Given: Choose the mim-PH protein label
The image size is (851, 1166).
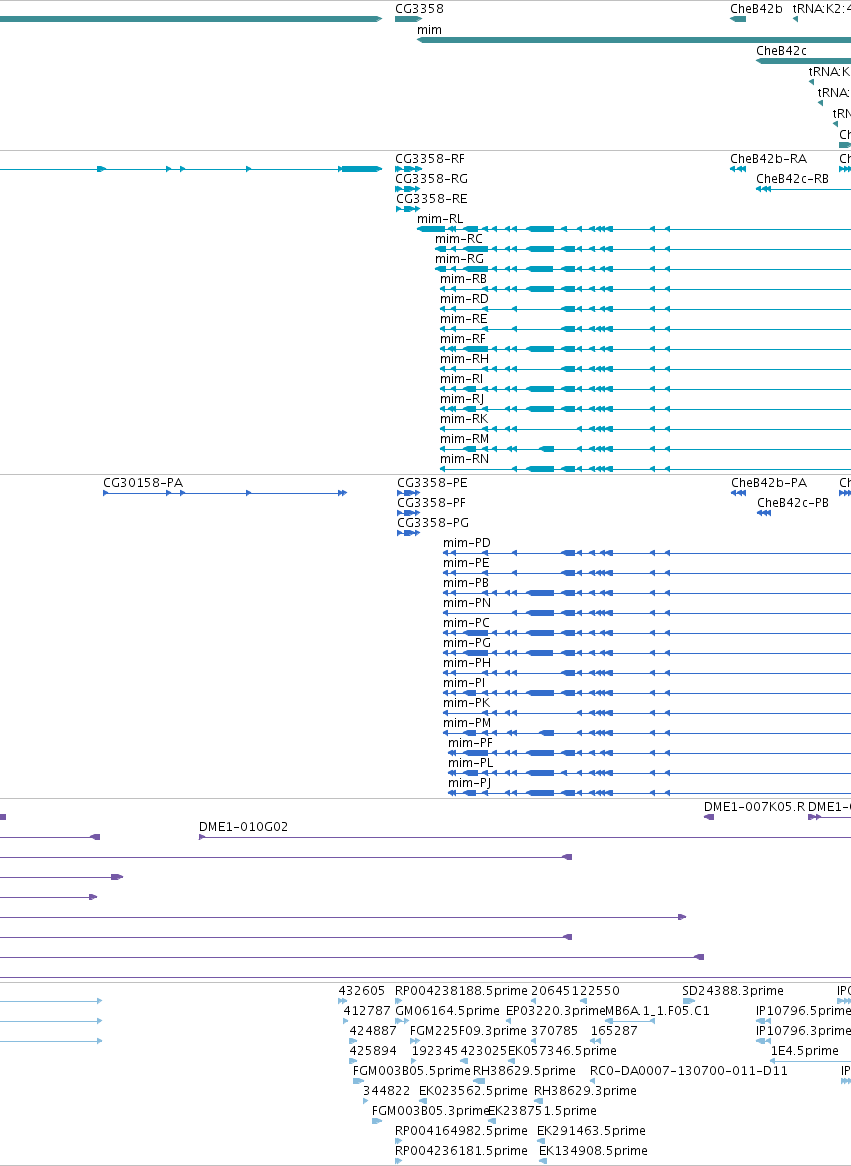Looking at the screenshot, I should (x=467, y=663).
